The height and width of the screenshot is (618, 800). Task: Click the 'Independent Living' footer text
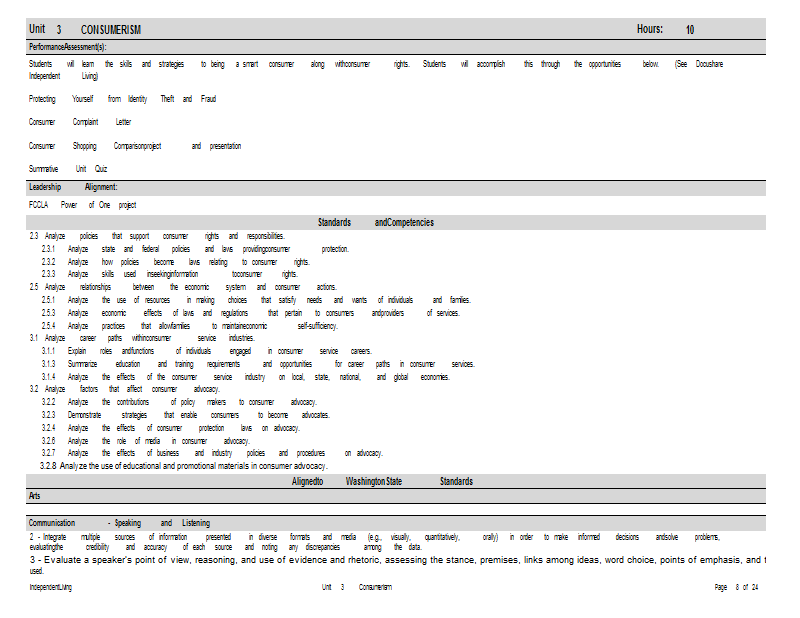[x=51, y=587]
